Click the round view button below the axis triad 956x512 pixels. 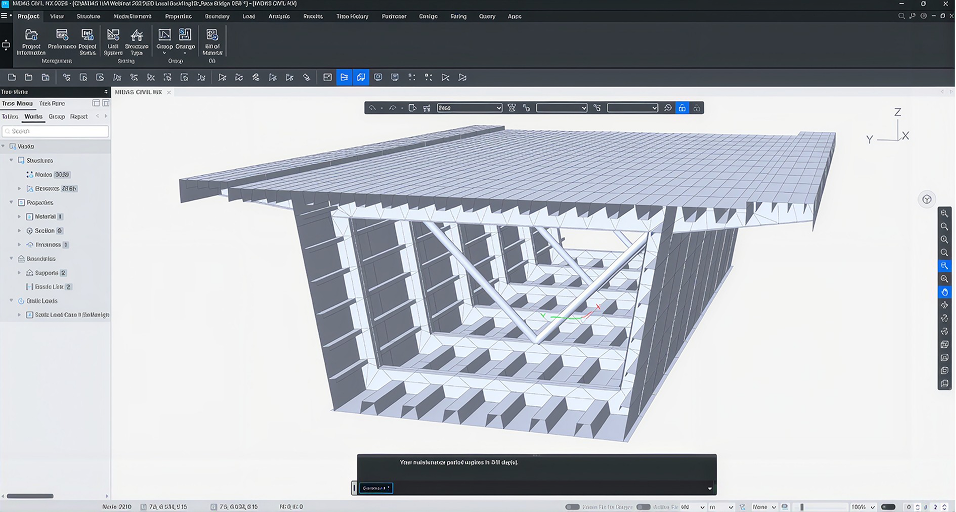(x=927, y=199)
